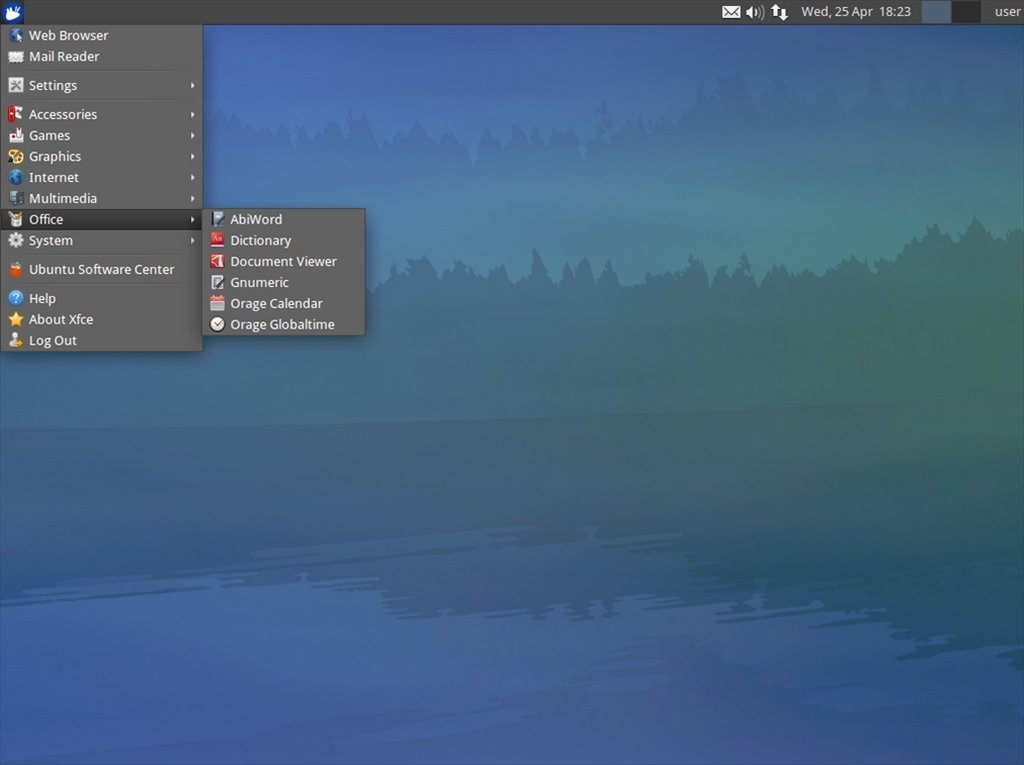The width and height of the screenshot is (1024, 765).
Task: Open Mail Reader menu entry
Action: pyautogui.click(x=101, y=57)
